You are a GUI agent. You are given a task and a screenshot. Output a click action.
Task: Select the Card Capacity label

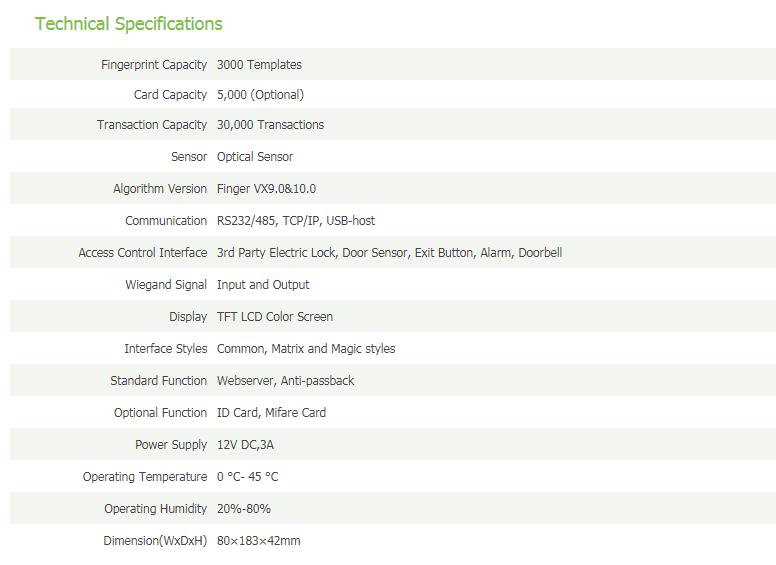coord(170,94)
